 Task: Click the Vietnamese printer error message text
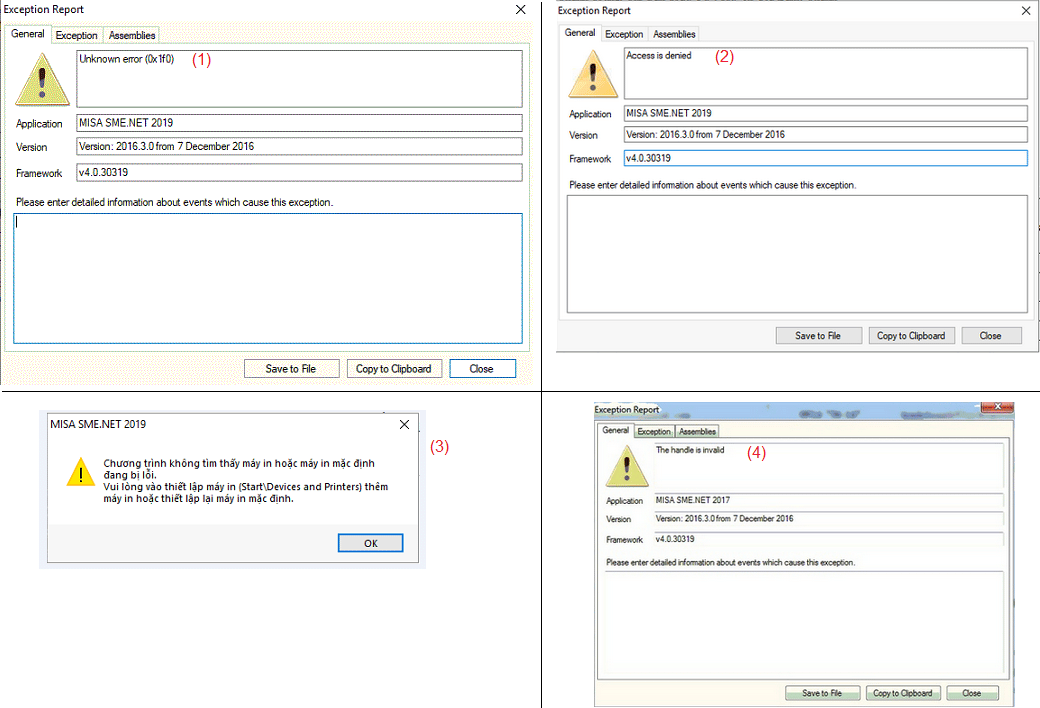[245, 481]
